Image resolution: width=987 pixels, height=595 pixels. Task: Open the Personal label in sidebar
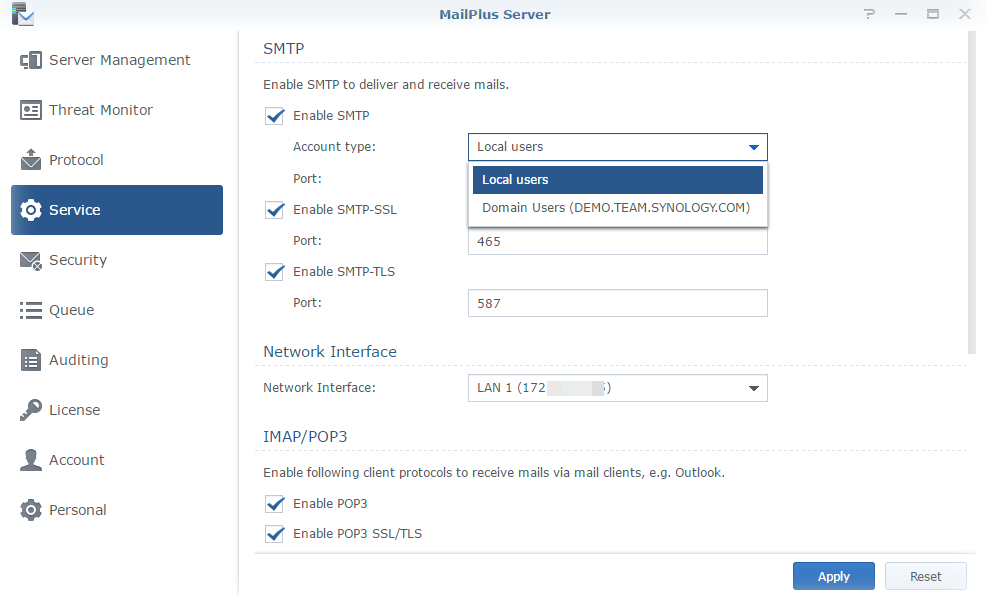pos(77,510)
